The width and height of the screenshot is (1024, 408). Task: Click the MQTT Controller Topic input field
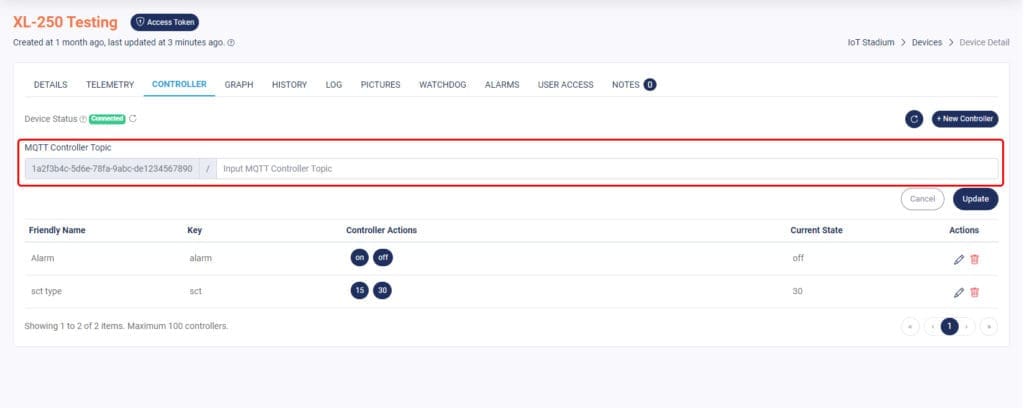tap(605, 169)
